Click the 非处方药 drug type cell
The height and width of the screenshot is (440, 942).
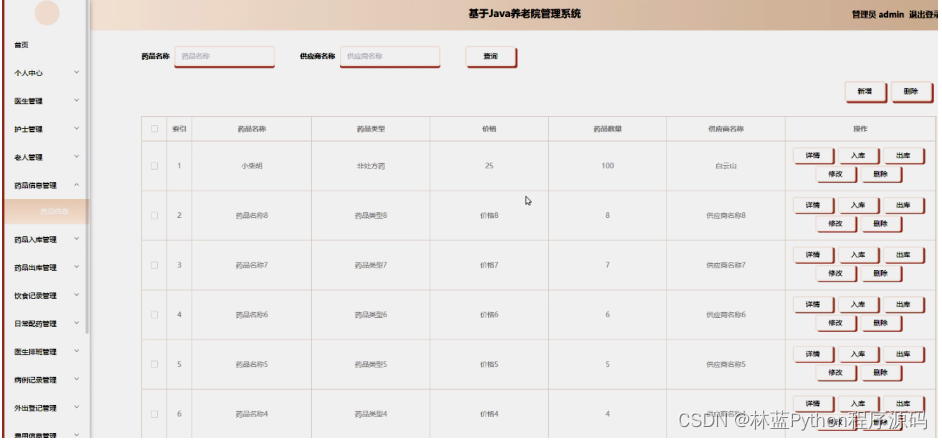click(371, 166)
